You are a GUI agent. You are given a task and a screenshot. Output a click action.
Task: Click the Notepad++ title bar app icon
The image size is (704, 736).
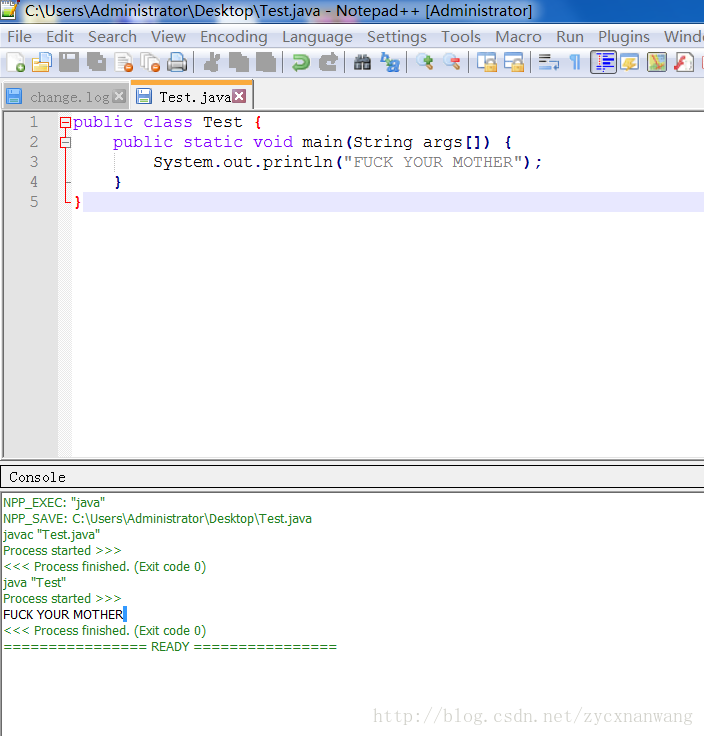pyautogui.click(x=9, y=10)
